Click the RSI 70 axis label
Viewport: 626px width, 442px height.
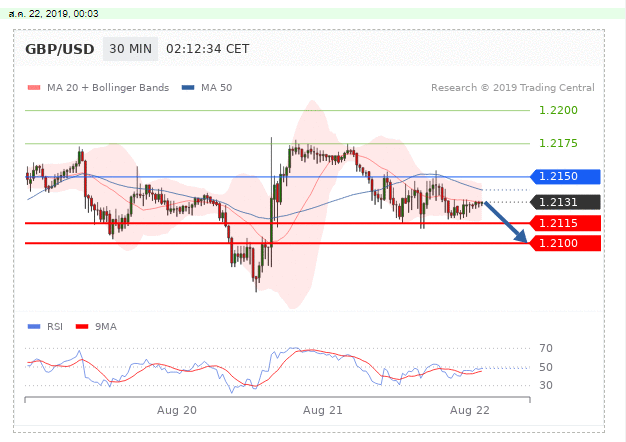coord(546,348)
